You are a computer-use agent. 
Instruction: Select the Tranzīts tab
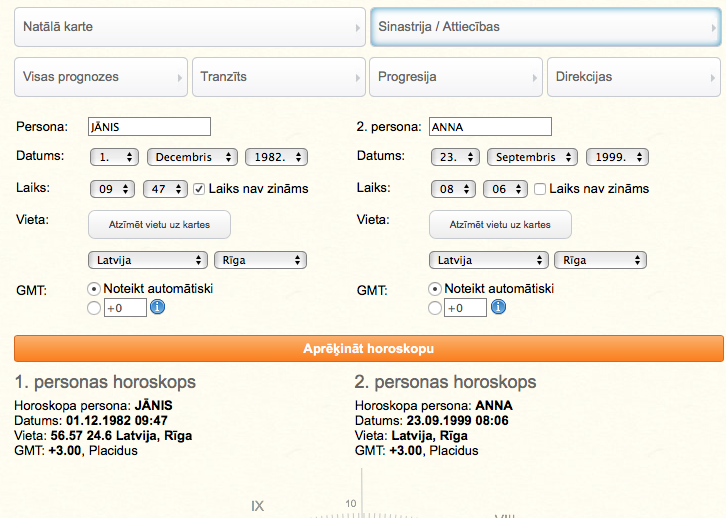point(278,77)
